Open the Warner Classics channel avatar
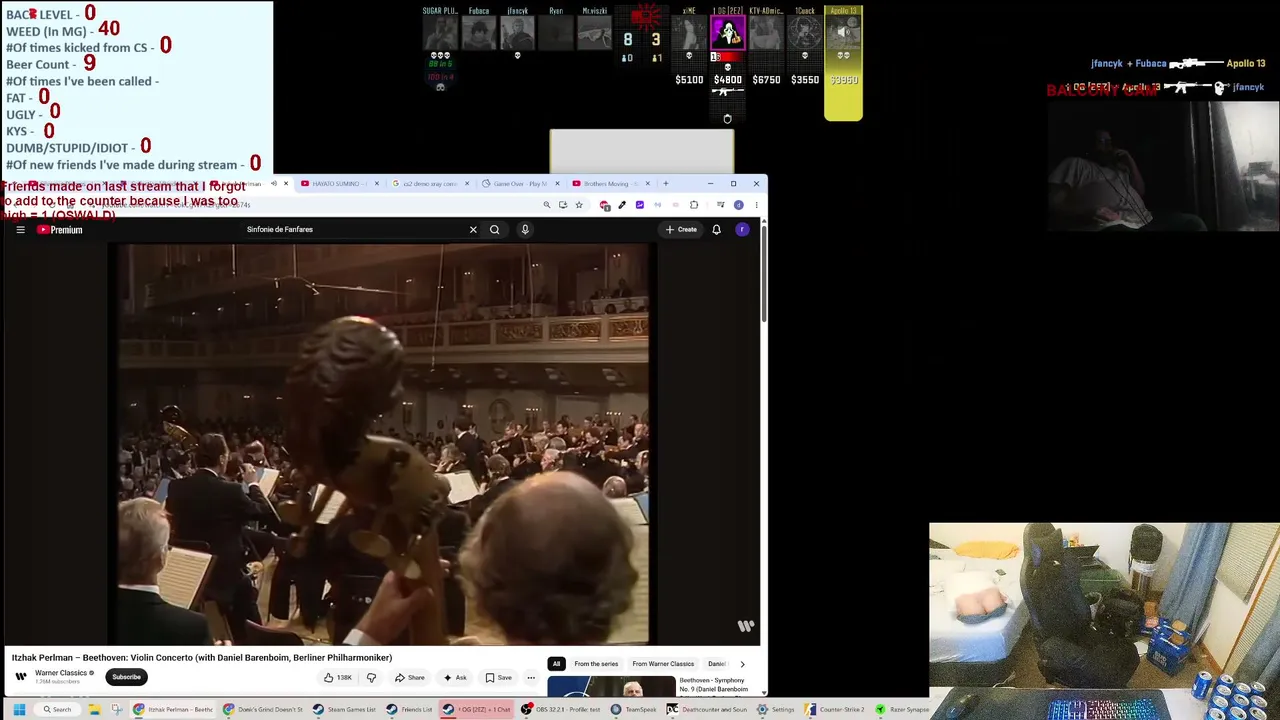1280x720 pixels. click(x=20, y=677)
